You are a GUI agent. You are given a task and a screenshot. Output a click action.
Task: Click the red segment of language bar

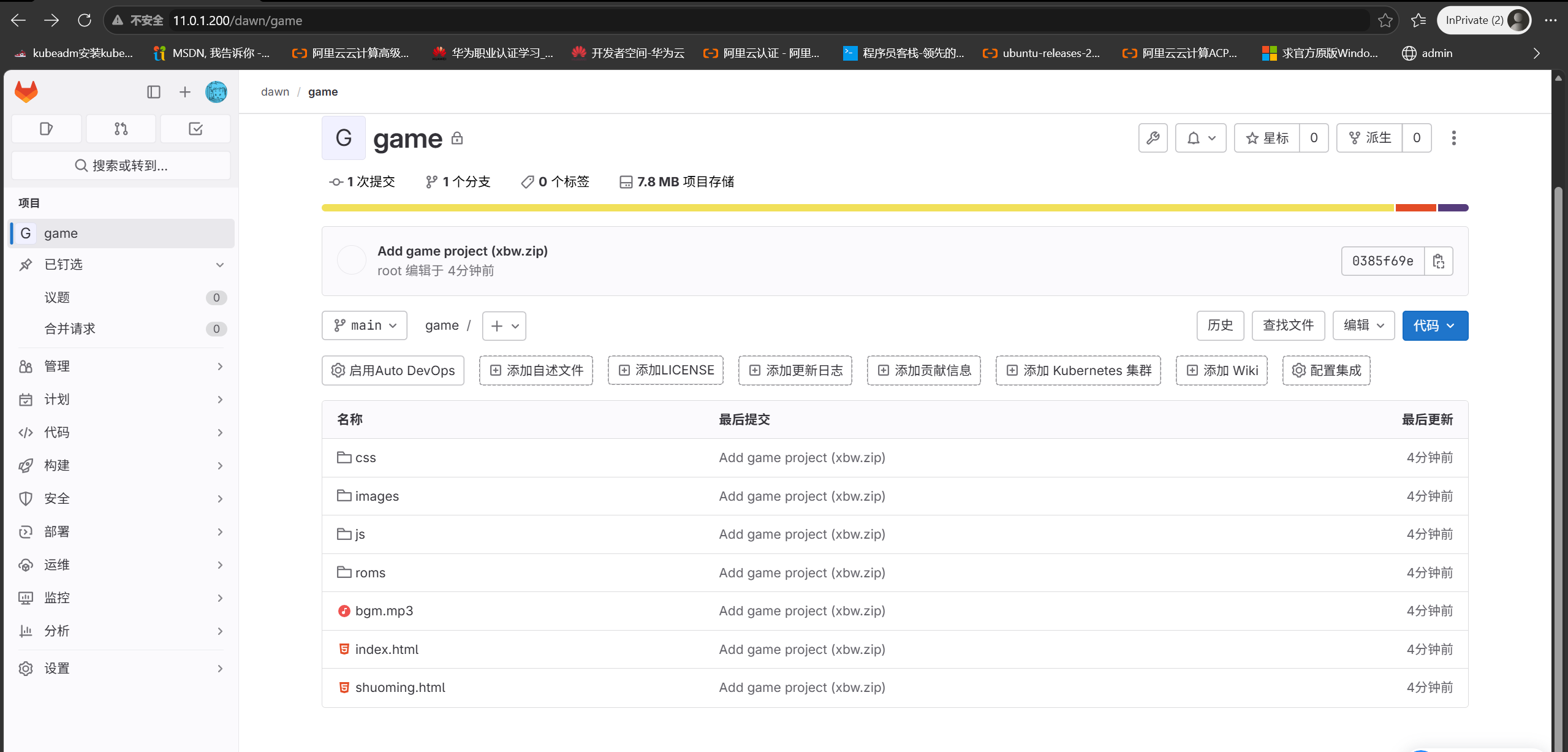coord(1416,208)
